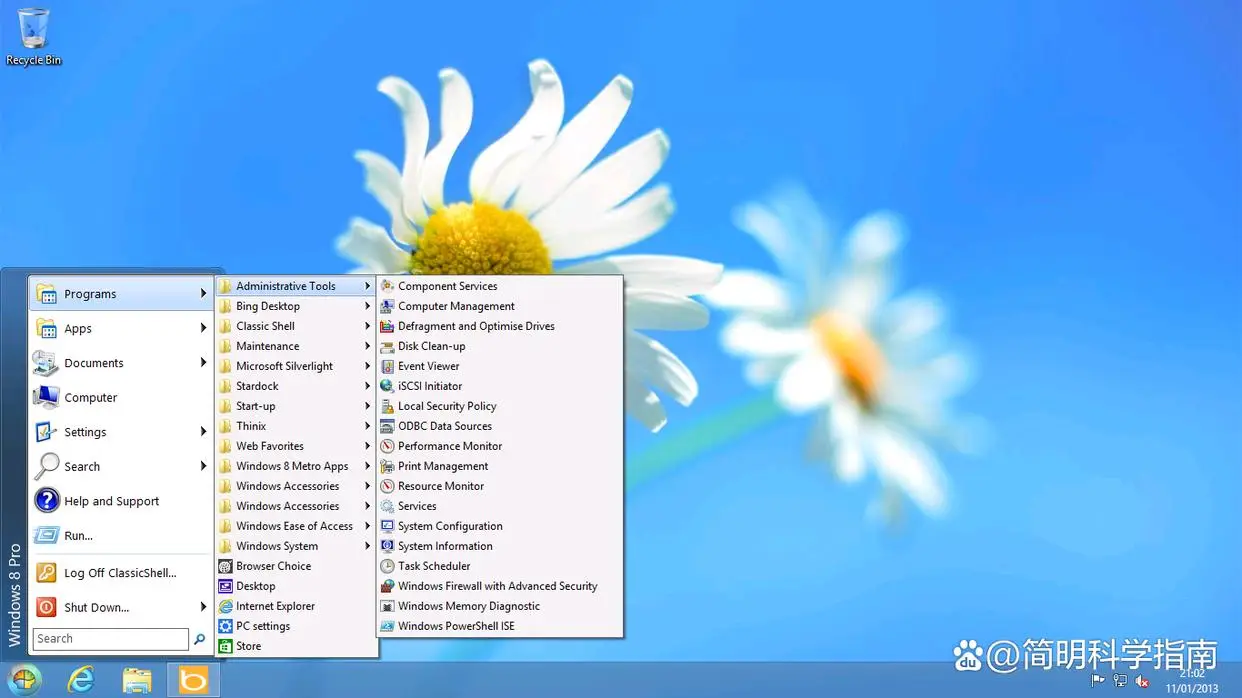Start Defragment and Optimise Drives
Viewport: 1242px width, 698px height.
pyautogui.click(x=475, y=325)
